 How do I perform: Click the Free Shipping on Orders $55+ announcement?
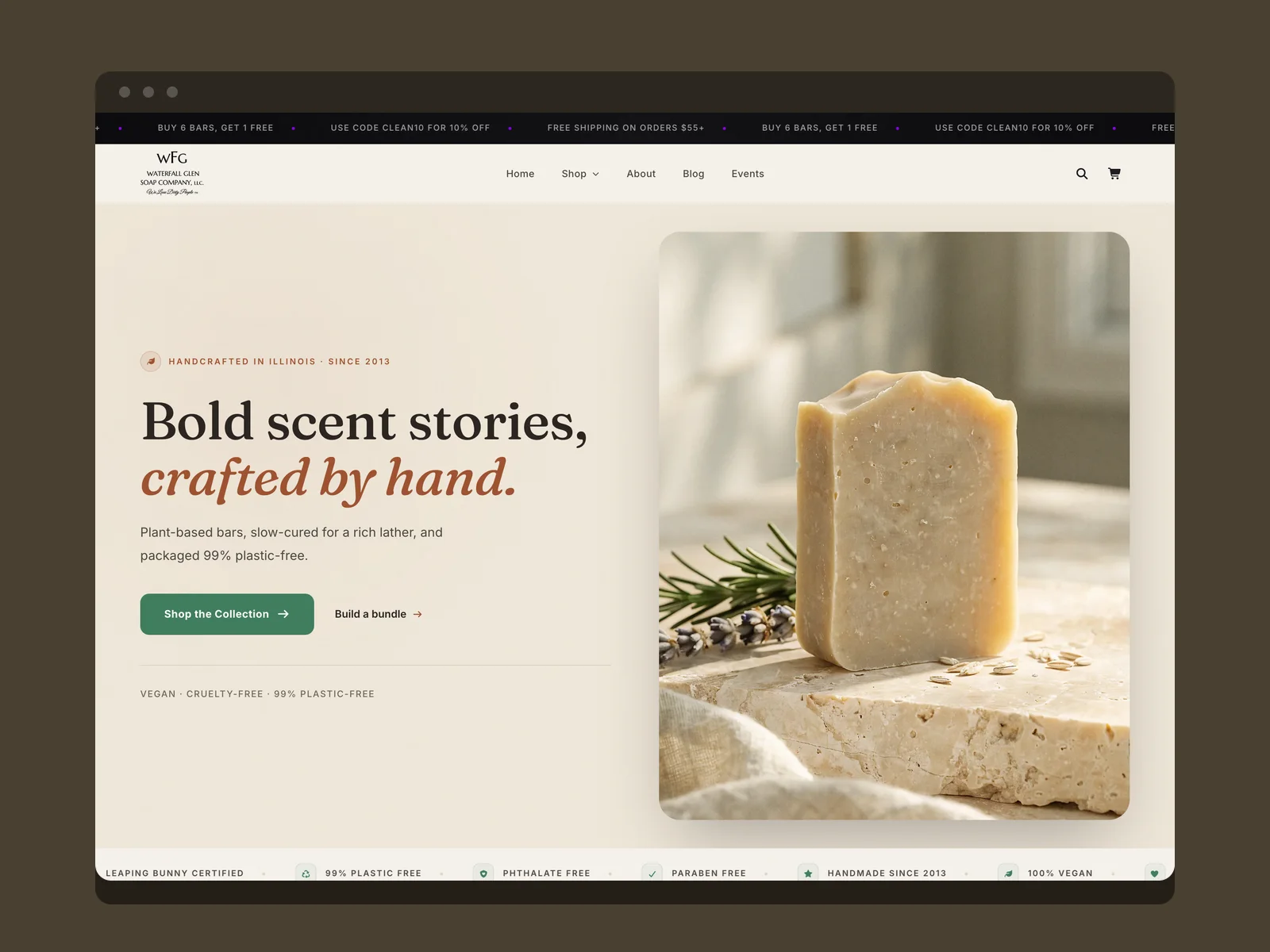coord(625,128)
